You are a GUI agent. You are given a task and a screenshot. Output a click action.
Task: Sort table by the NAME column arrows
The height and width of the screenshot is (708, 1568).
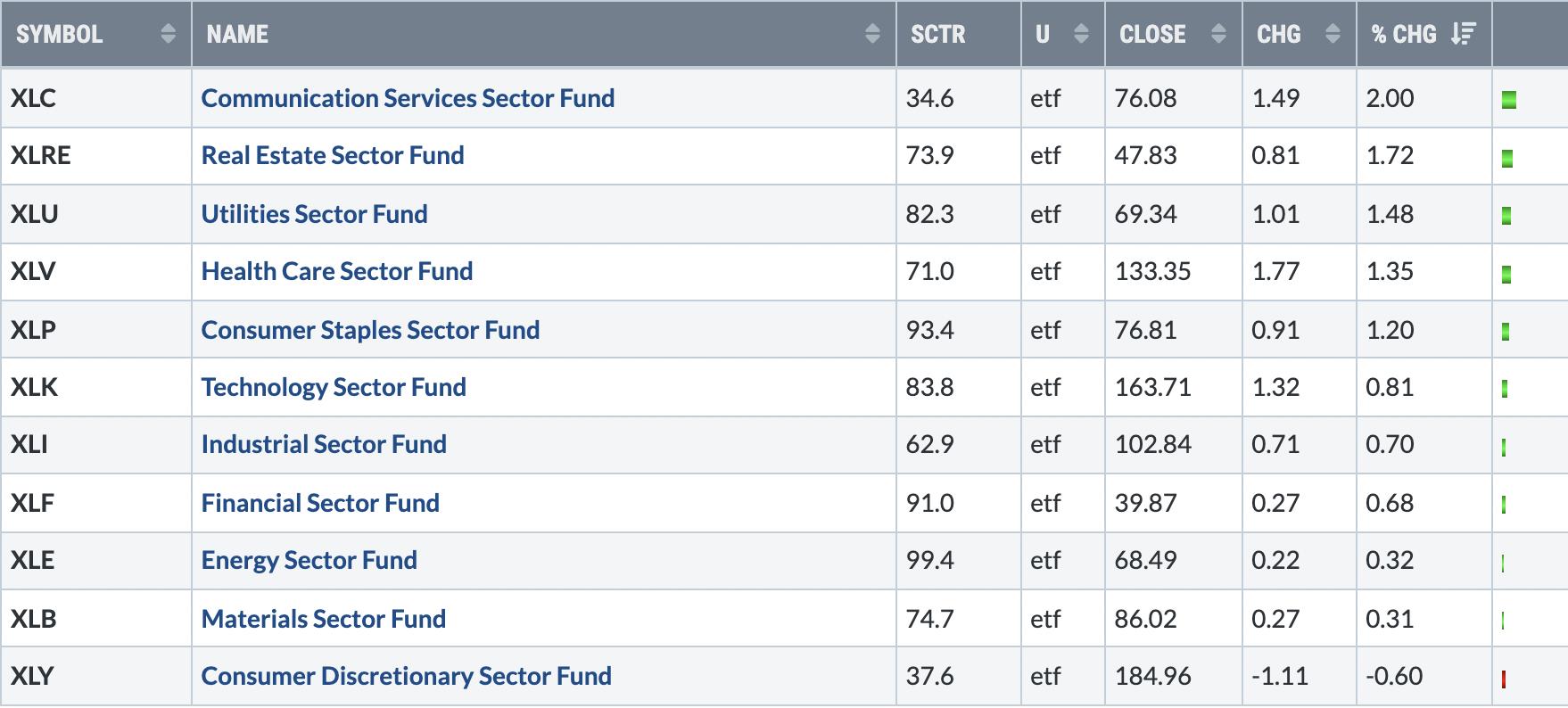tap(872, 34)
